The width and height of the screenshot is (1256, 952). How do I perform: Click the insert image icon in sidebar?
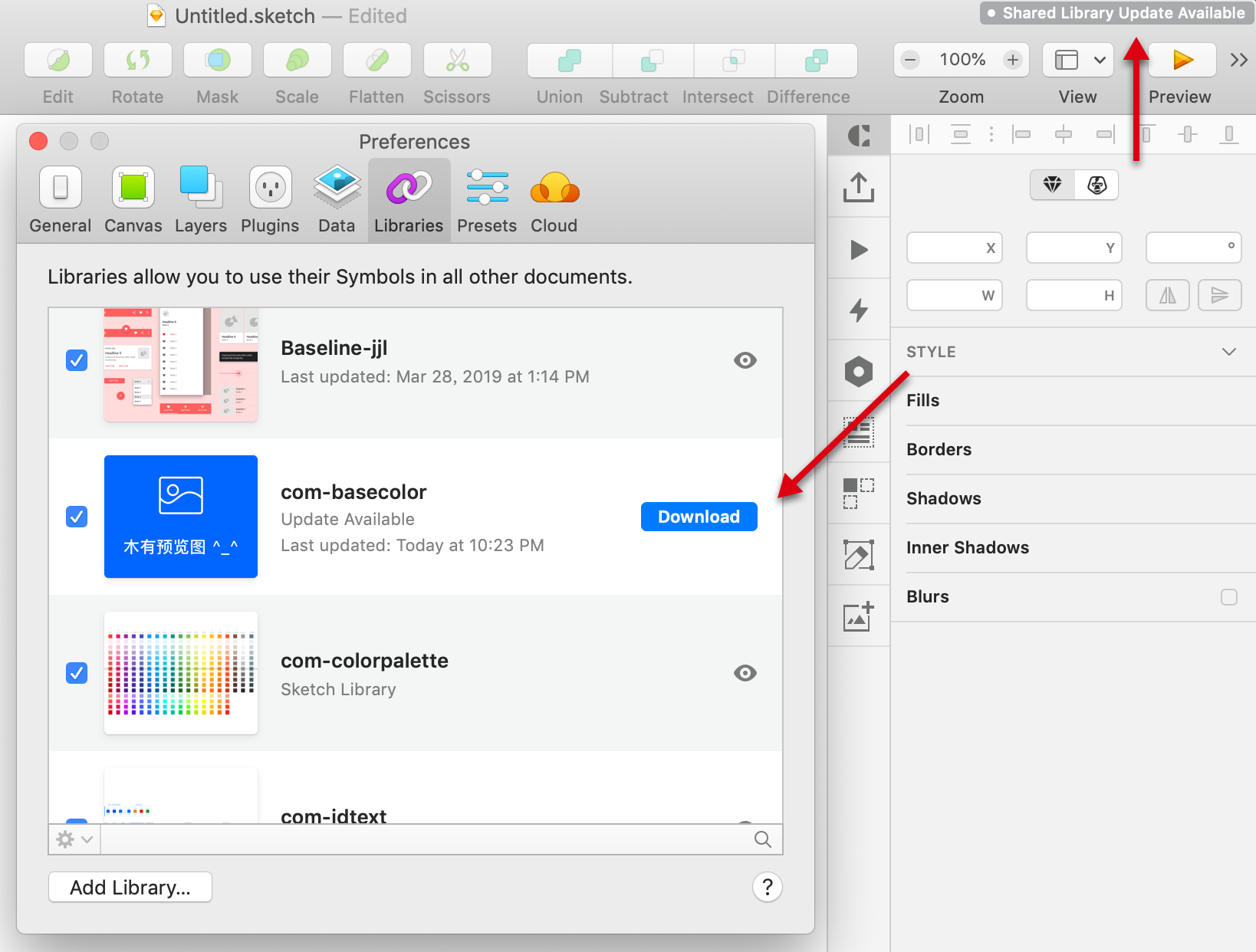[x=859, y=616]
